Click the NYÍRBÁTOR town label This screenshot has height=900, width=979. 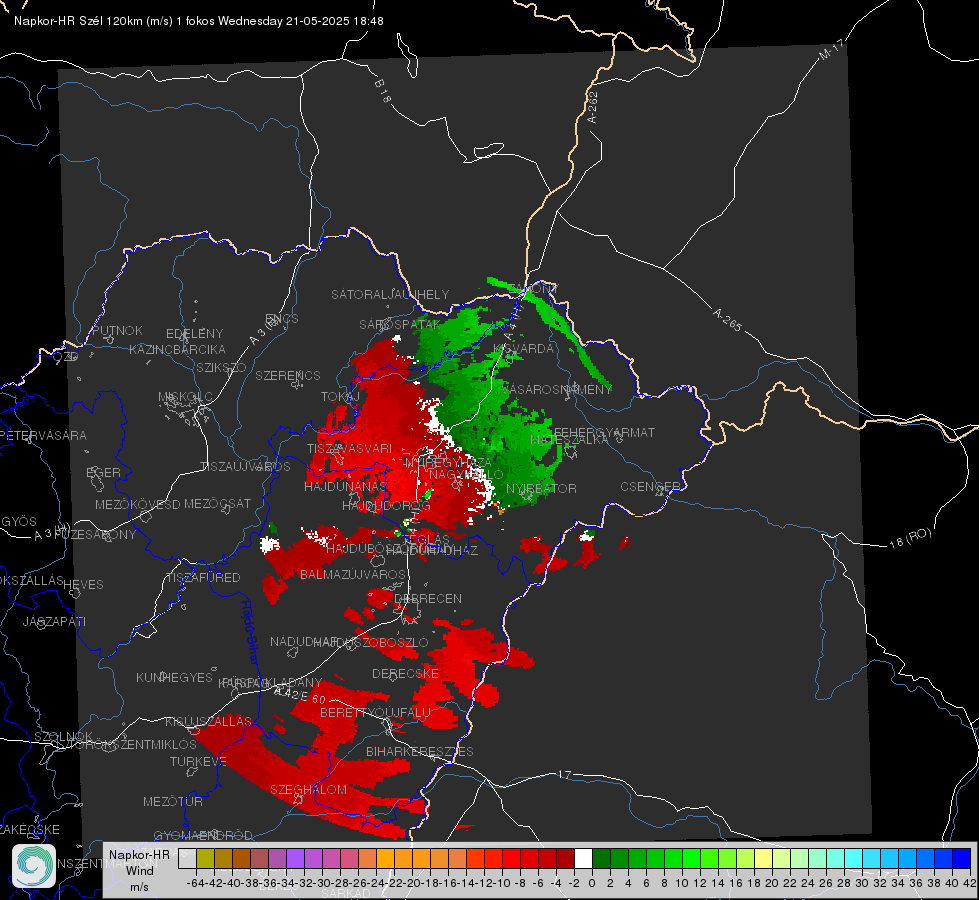click(541, 488)
